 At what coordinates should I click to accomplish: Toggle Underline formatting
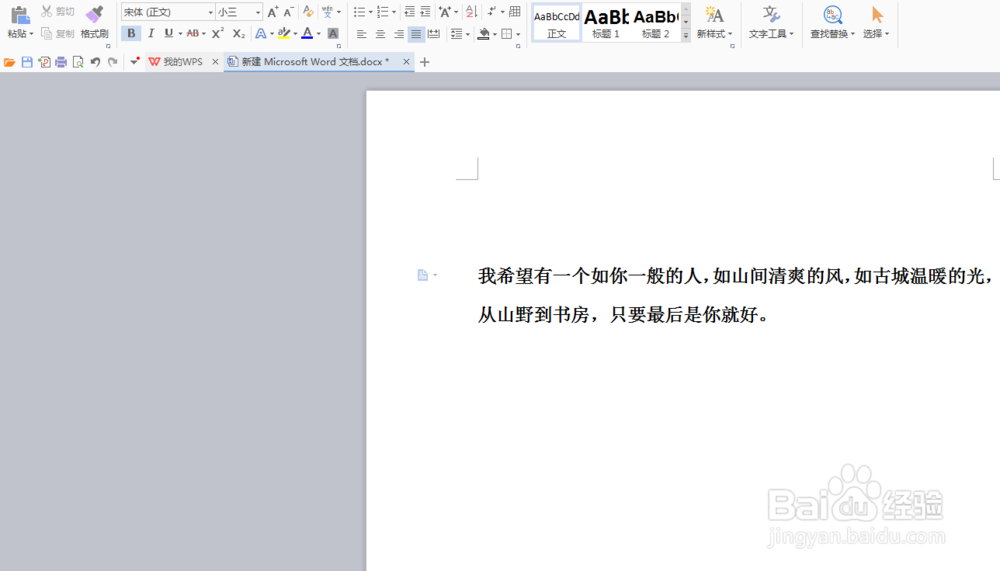coord(168,33)
